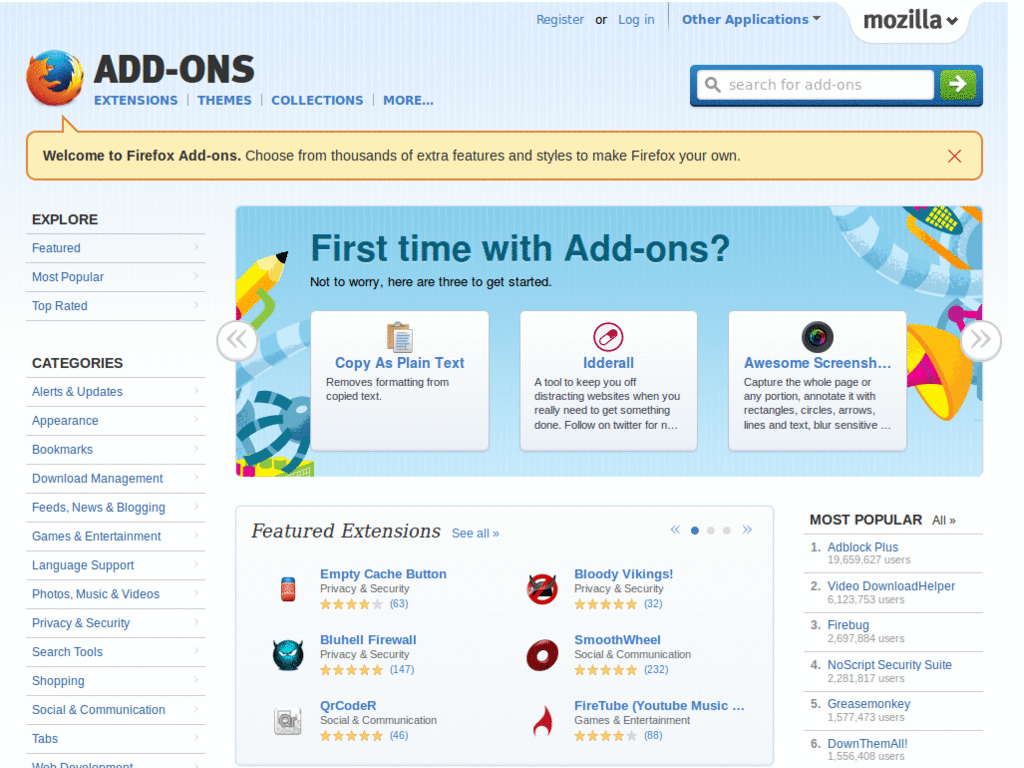Click the (147) reviews count link
Viewport: 1024px width, 768px height.
(402, 669)
